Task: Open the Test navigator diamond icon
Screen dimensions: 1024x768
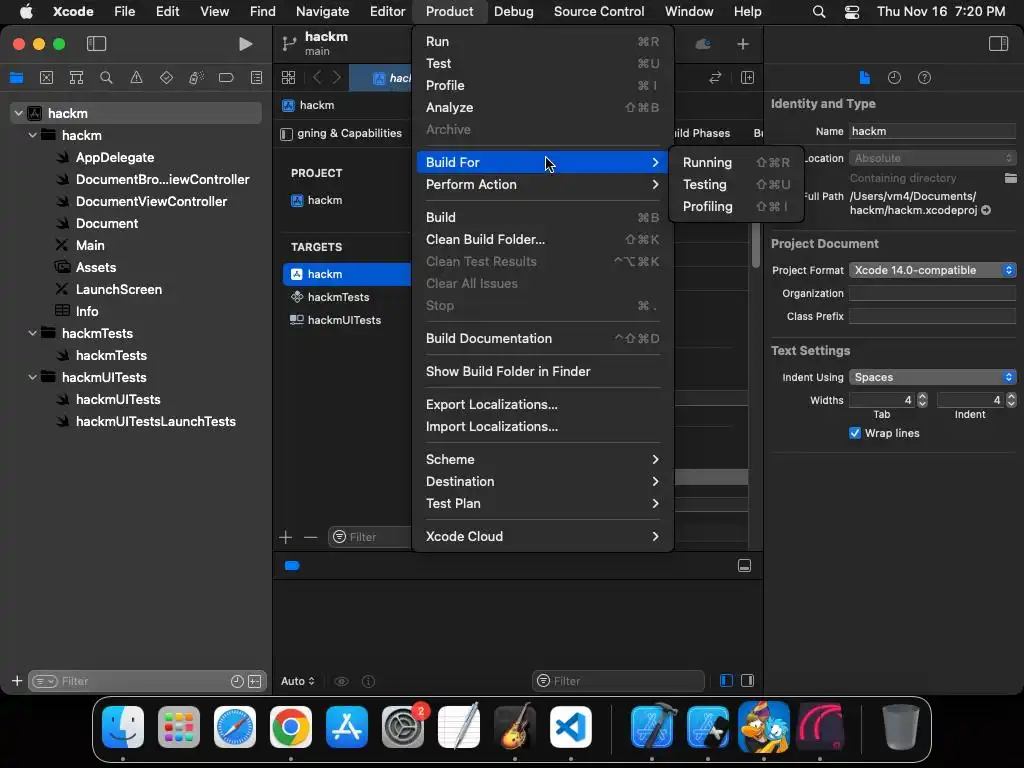Action: [x=167, y=78]
